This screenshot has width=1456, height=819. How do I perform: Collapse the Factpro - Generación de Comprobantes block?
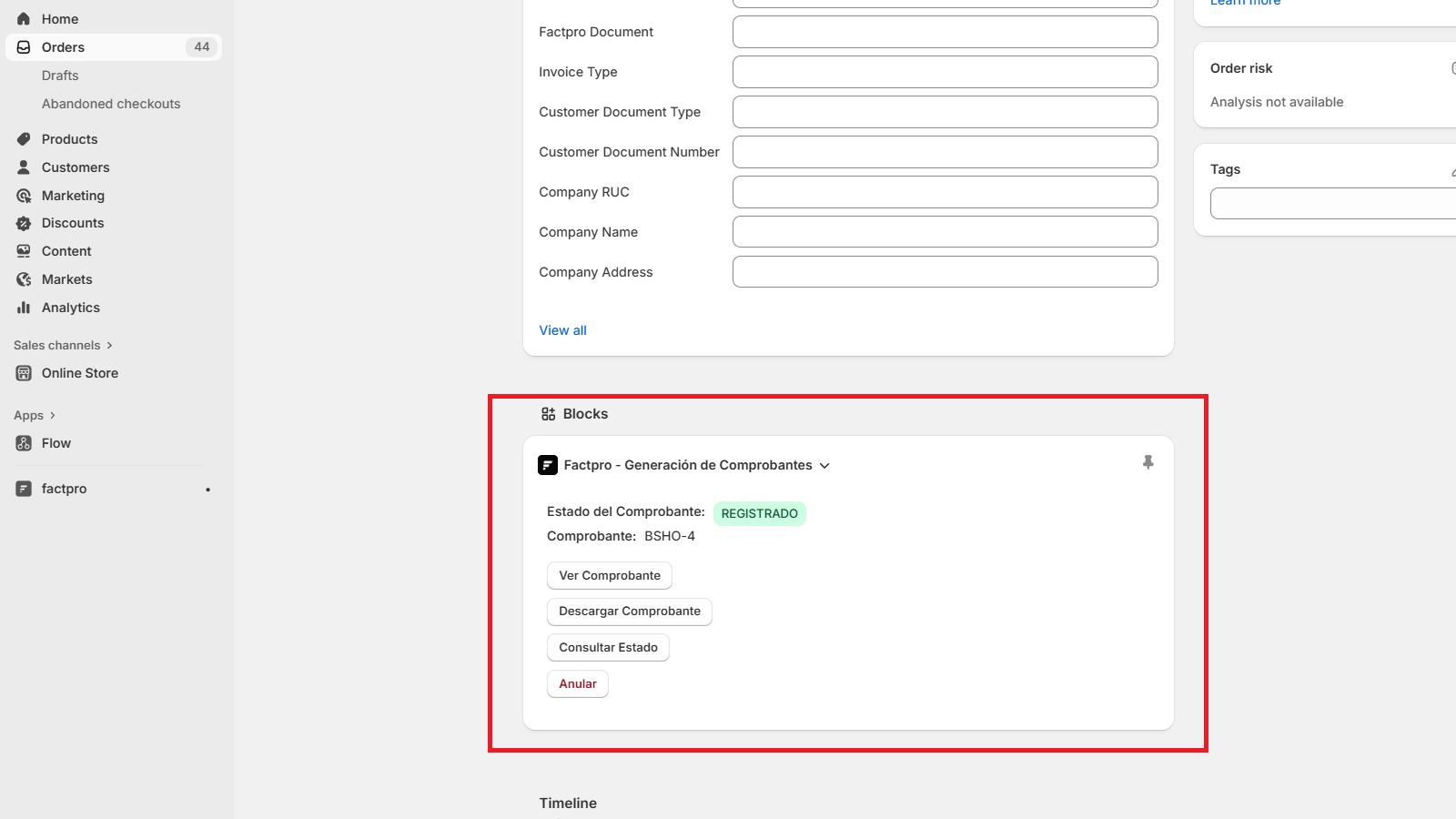824,465
